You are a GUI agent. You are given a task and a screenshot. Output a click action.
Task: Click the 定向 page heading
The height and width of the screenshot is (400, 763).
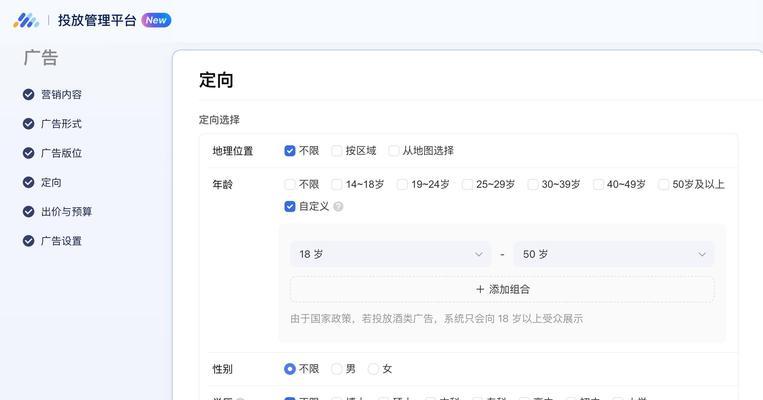click(x=216, y=80)
